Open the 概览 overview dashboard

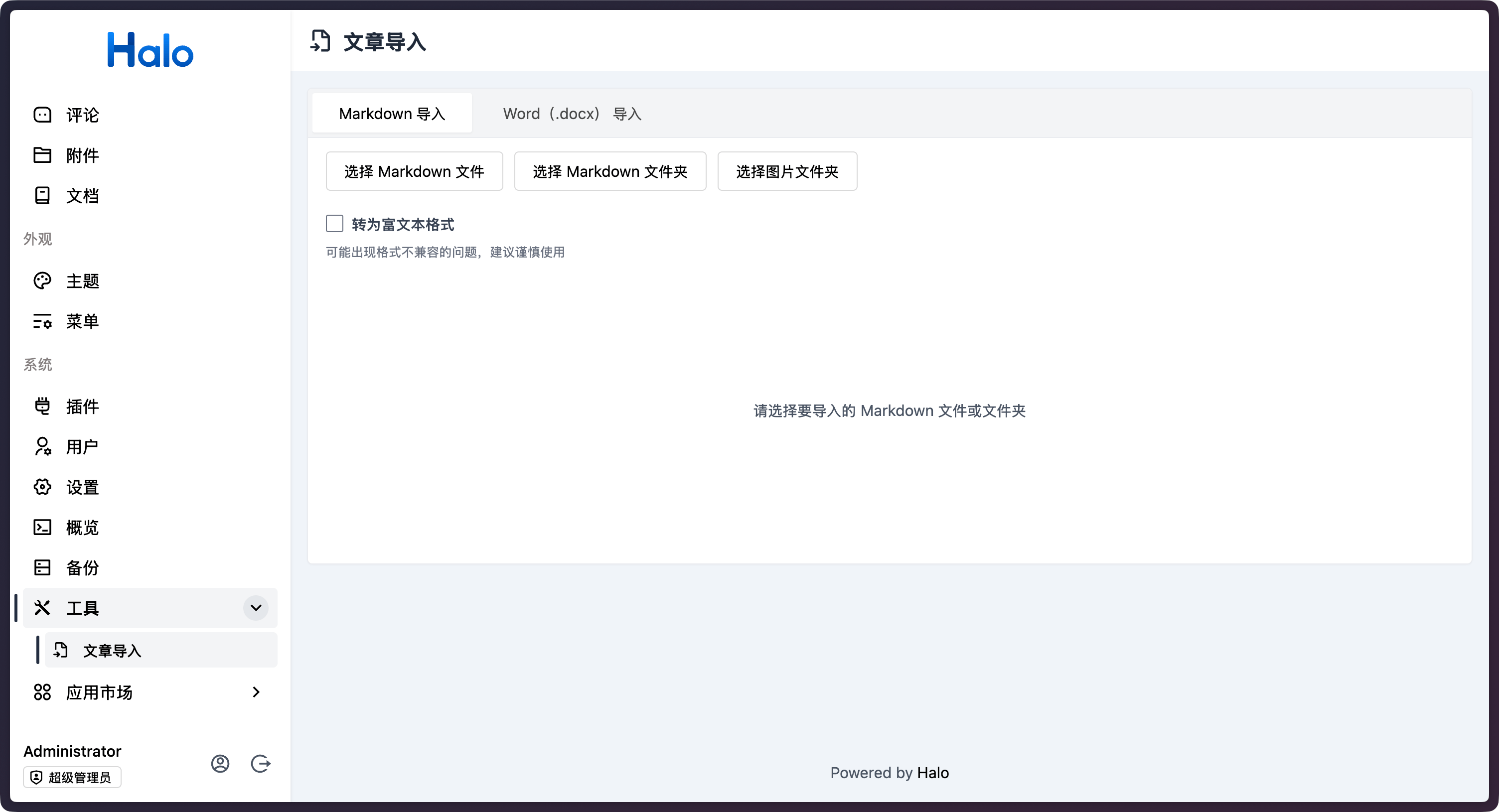(x=82, y=527)
